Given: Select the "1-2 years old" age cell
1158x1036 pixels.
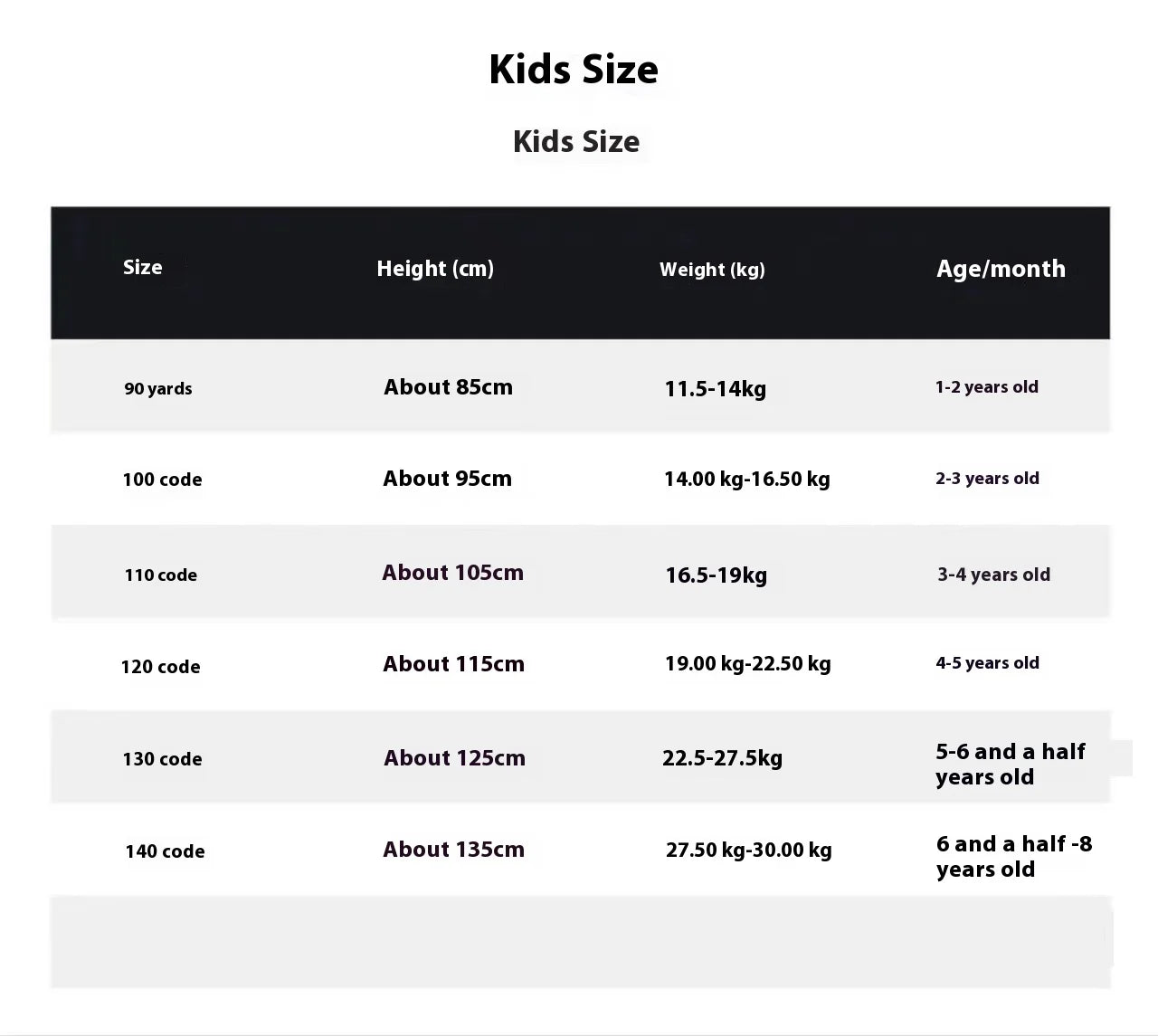Looking at the screenshot, I should point(986,387).
